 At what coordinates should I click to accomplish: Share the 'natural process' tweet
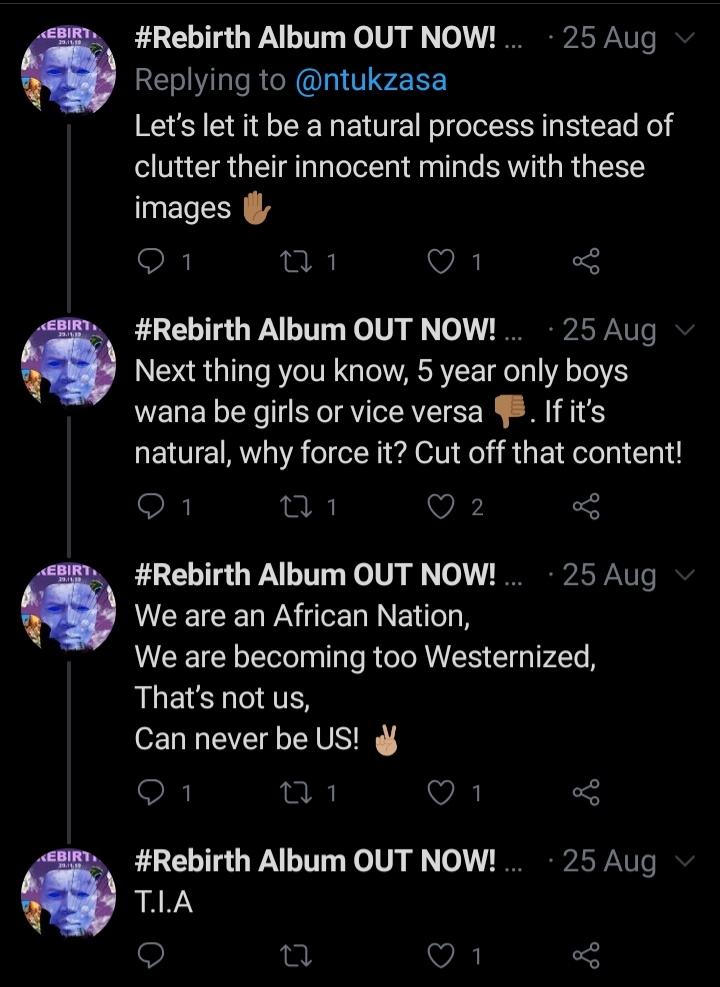(586, 262)
